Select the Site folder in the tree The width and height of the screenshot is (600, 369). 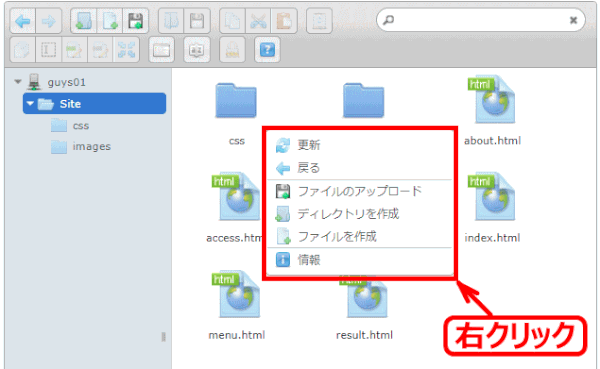[94, 103]
